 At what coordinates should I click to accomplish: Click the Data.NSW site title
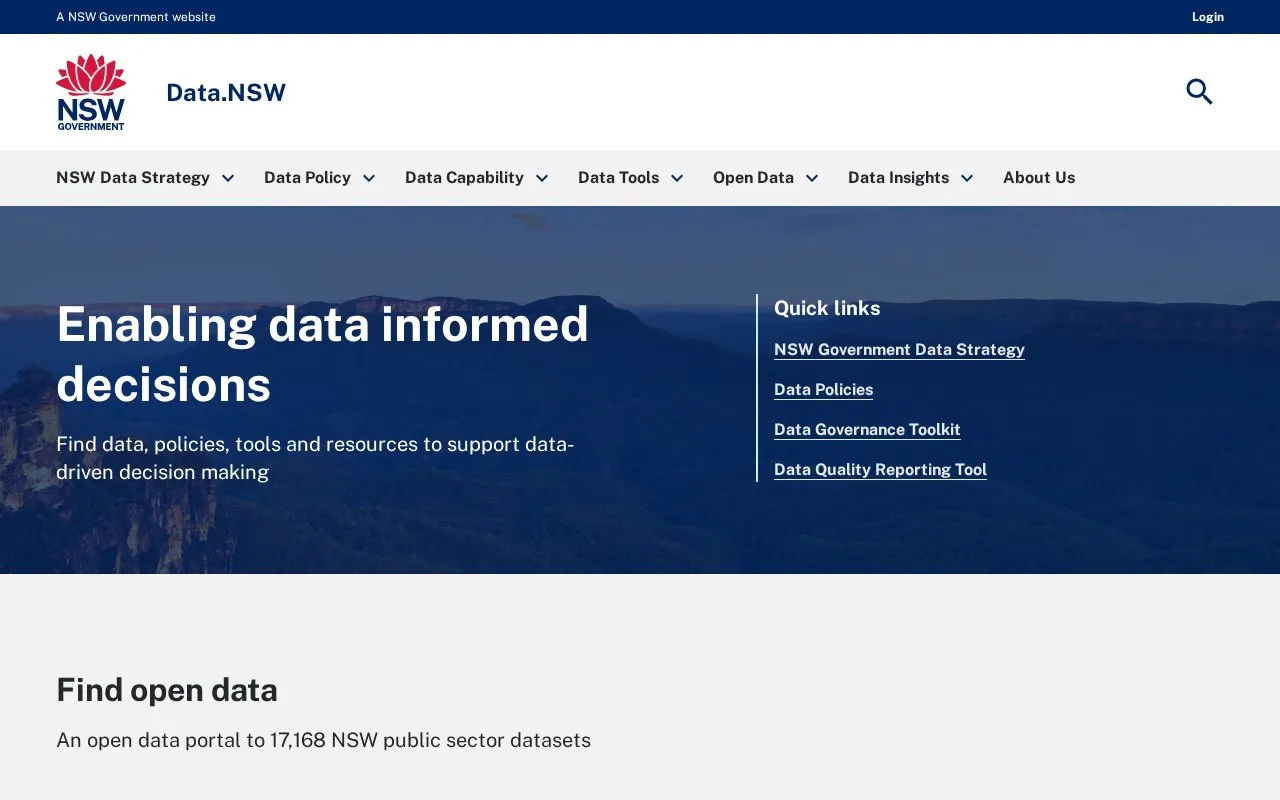226,92
